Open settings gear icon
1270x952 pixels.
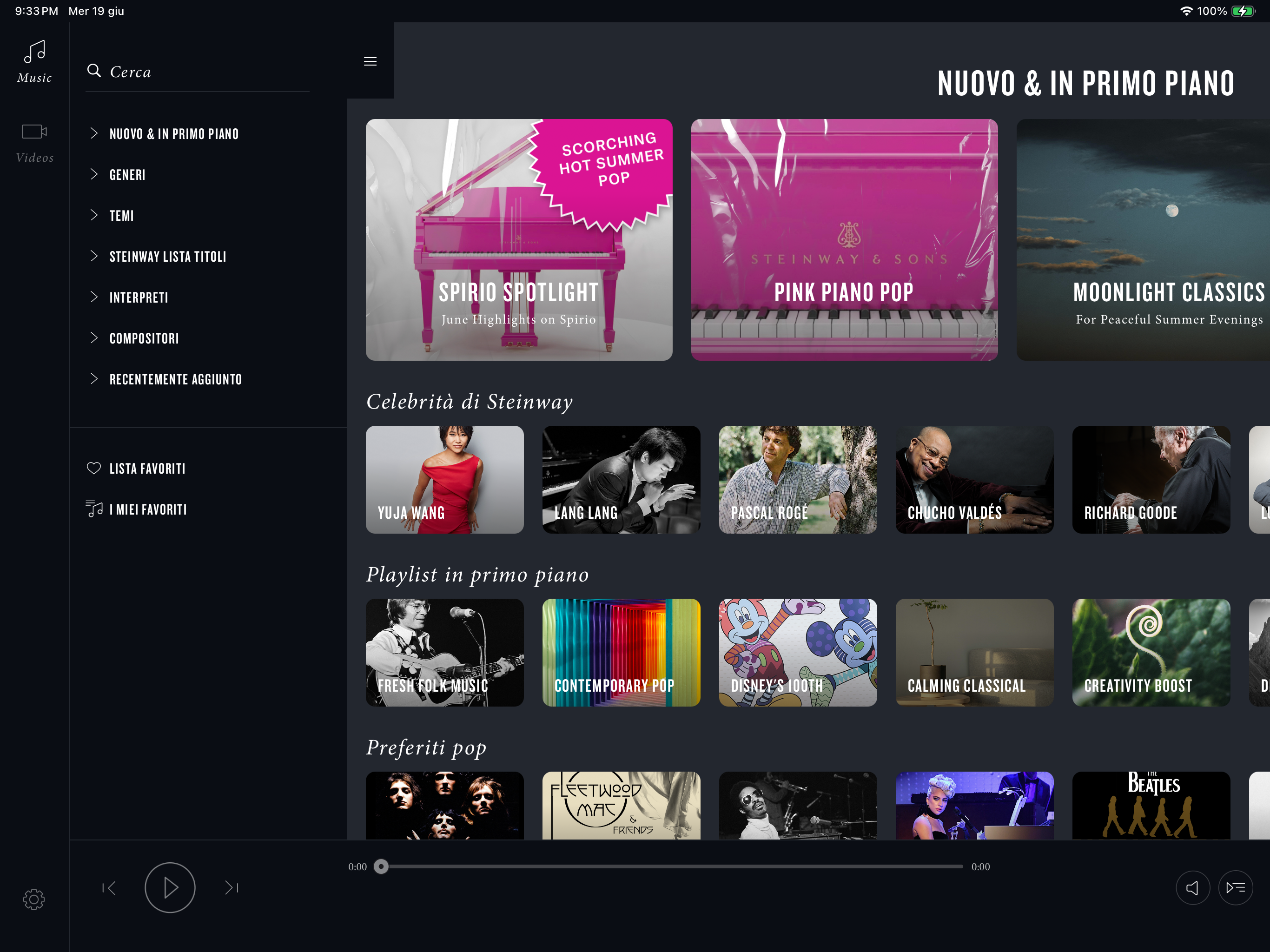[34, 899]
